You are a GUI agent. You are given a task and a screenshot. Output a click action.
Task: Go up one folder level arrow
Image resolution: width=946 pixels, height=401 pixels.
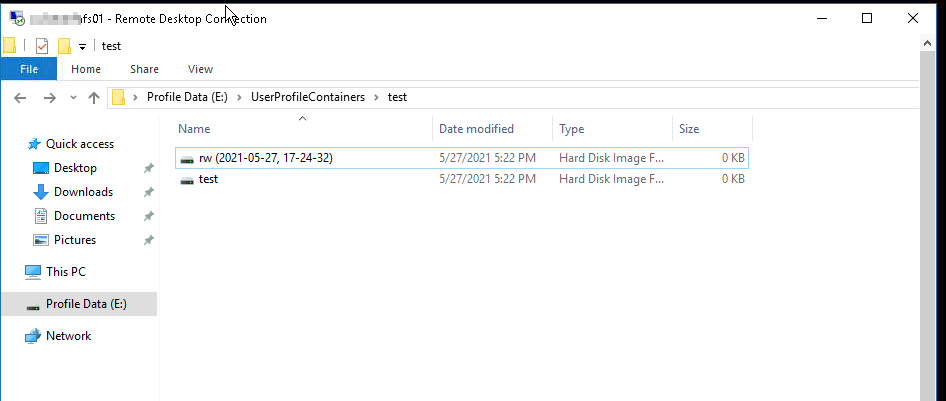tap(94, 98)
